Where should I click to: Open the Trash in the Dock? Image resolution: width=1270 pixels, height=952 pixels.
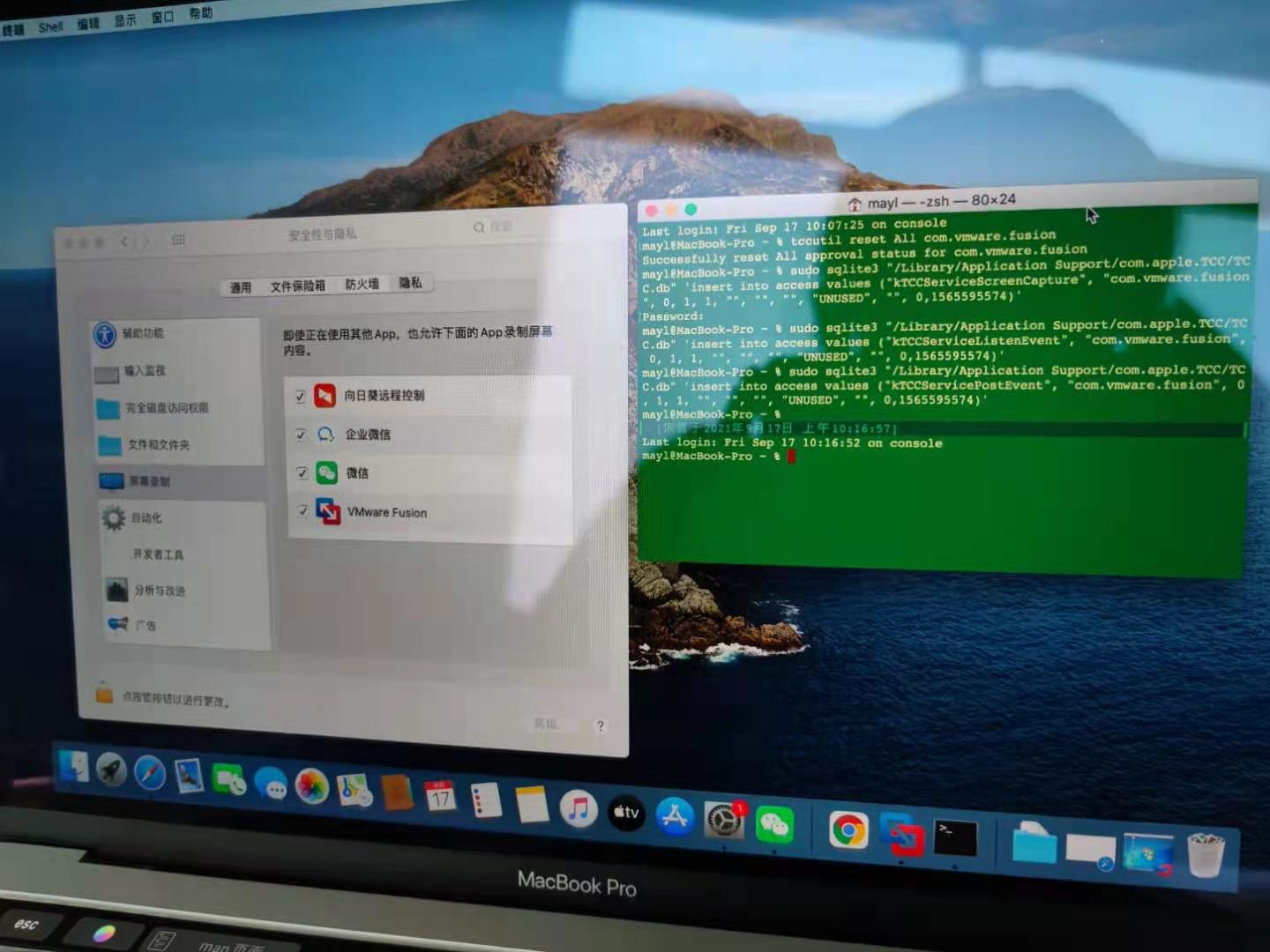1206,854
